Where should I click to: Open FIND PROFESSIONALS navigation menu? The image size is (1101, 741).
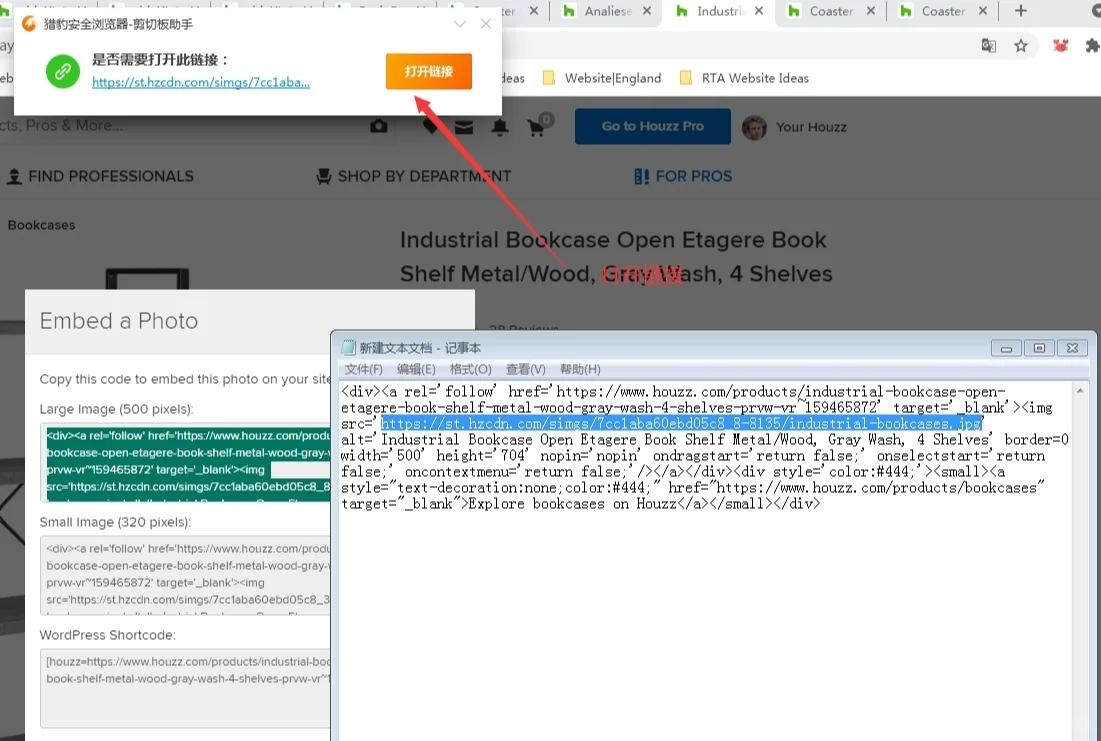click(x=100, y=176)
